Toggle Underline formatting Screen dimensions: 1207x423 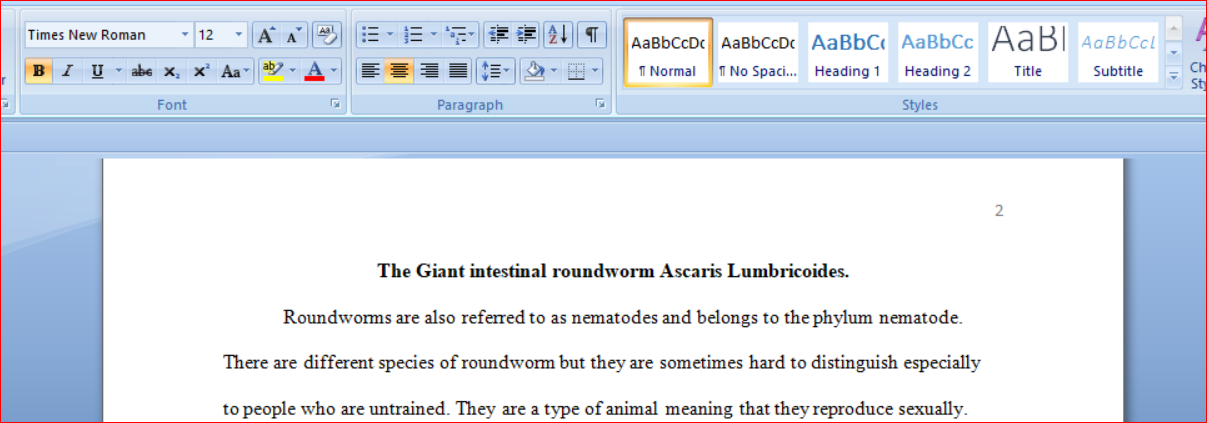click(97, 71)
